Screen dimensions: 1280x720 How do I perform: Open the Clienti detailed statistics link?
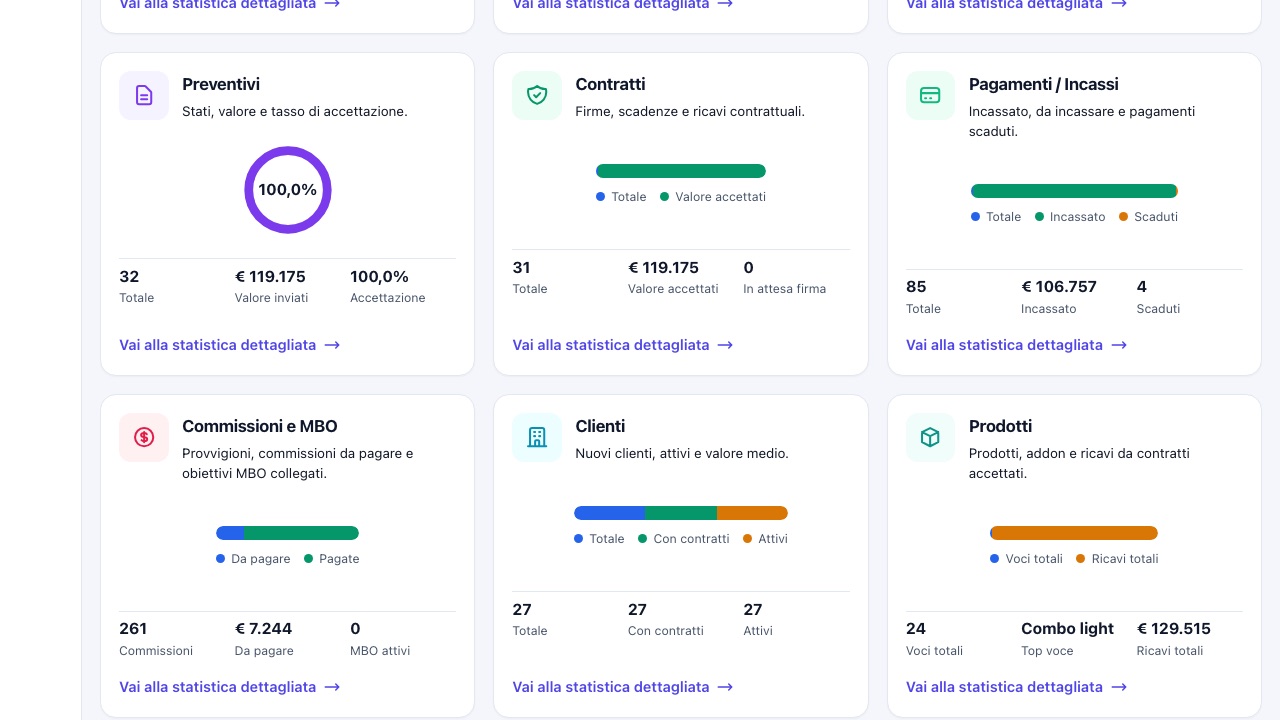623,687
